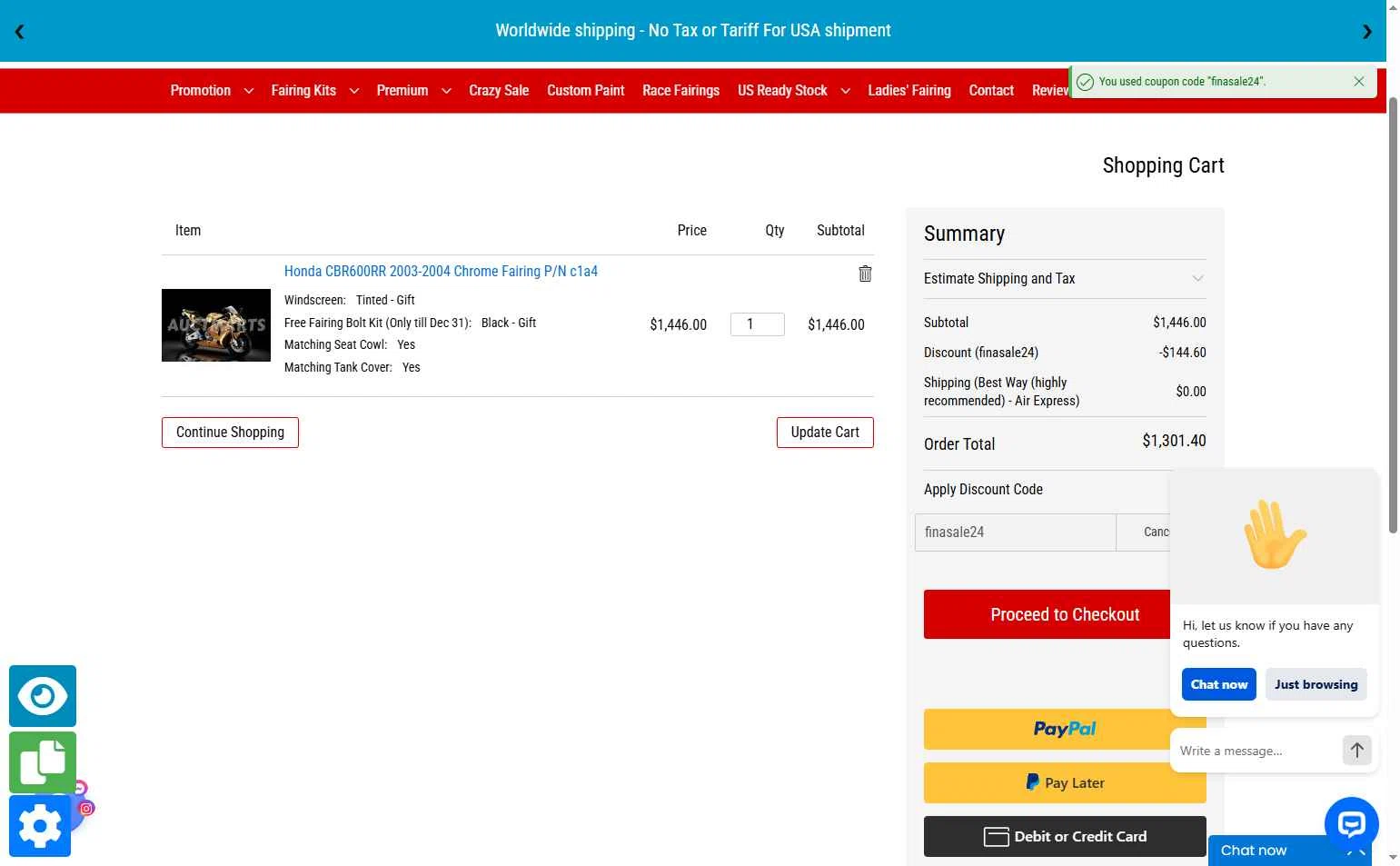Expand the Promotion menu

coord(211,91)
